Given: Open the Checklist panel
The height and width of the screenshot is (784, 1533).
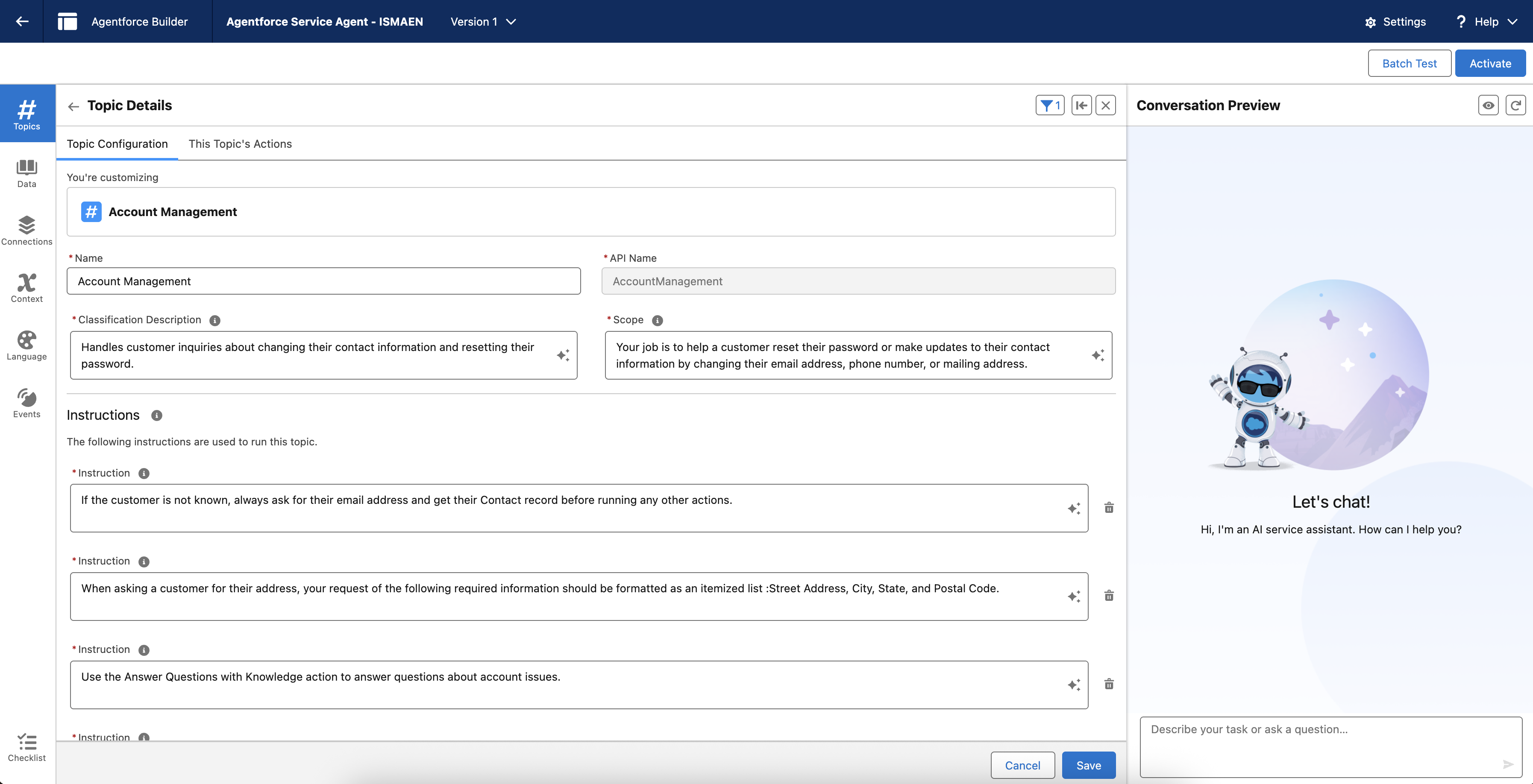Looking at the screenshot, I should 27,746.
